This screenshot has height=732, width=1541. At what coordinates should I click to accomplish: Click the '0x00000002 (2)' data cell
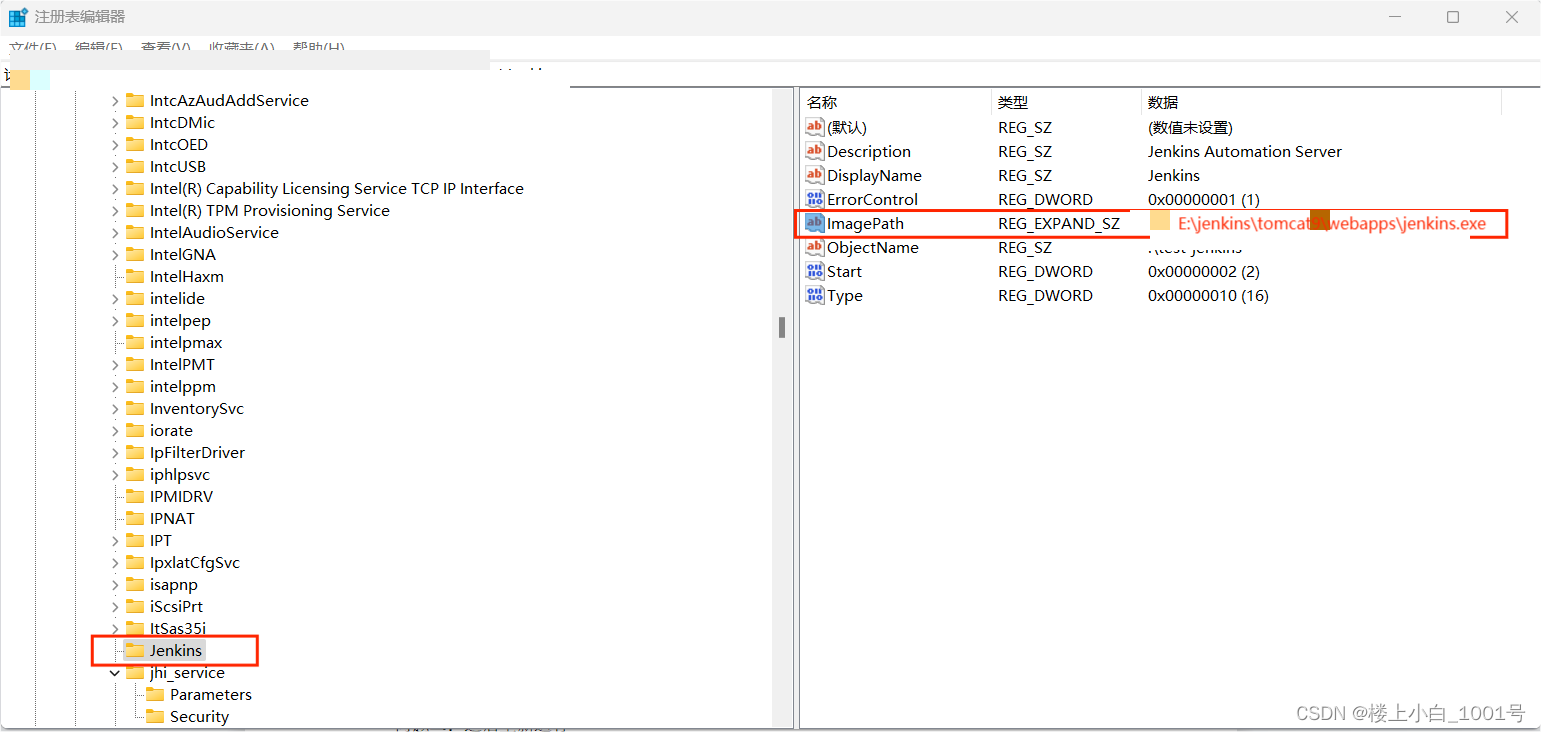click(1204, 271)
